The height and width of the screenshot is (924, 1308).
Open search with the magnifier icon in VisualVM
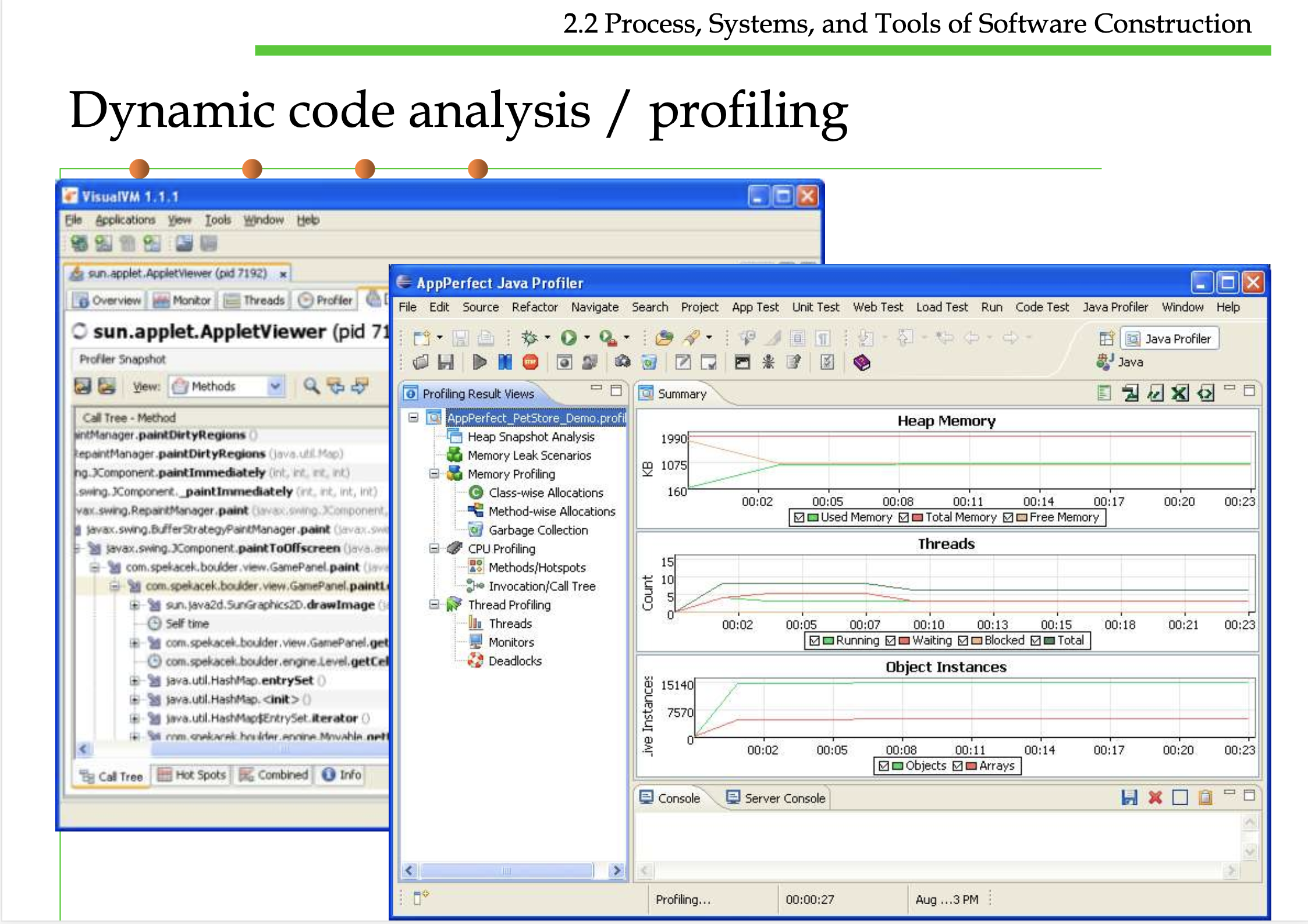312,386
